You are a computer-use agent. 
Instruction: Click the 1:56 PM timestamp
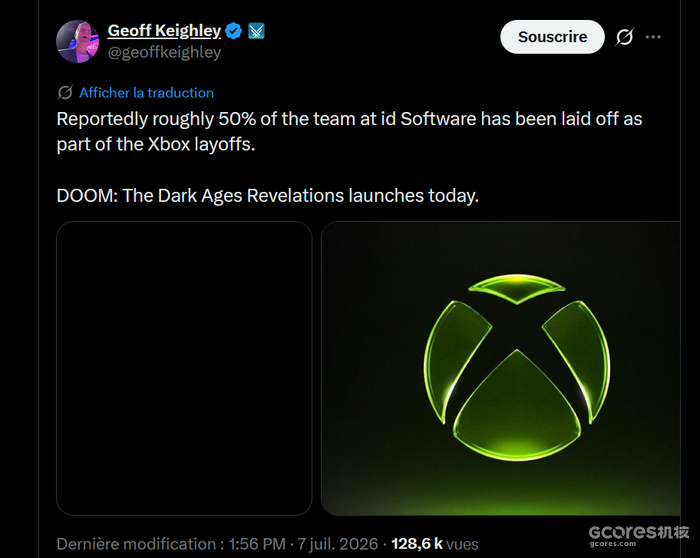[257, 544]
